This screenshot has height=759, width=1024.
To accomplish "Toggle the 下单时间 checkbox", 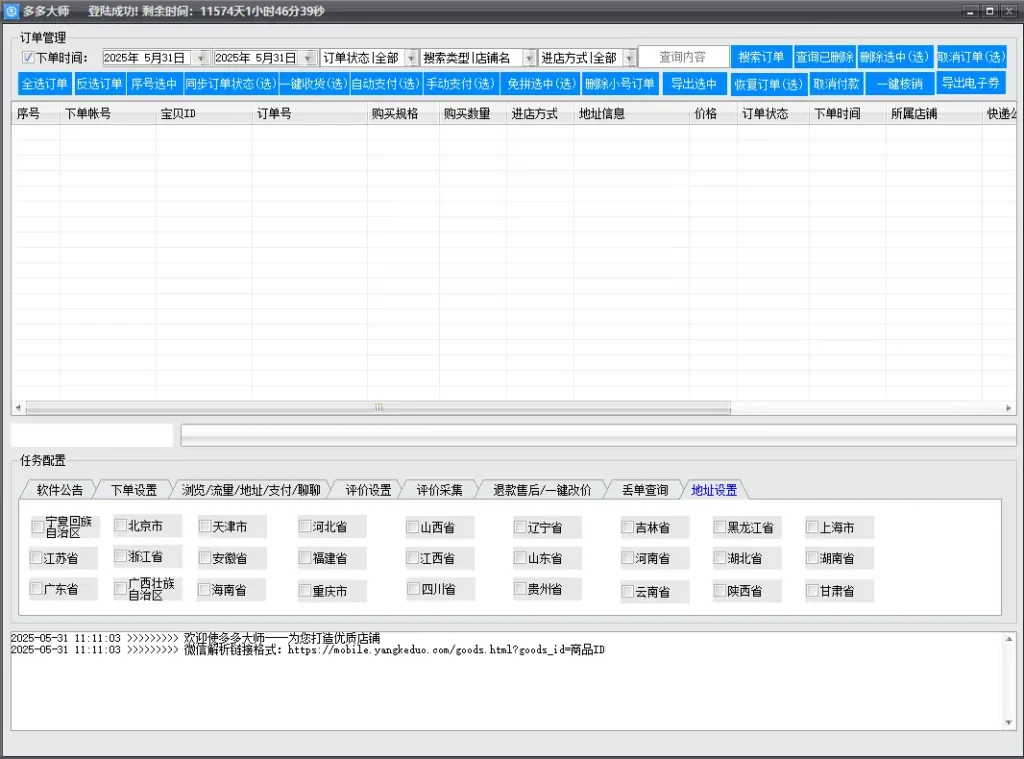I will [27, 57].
